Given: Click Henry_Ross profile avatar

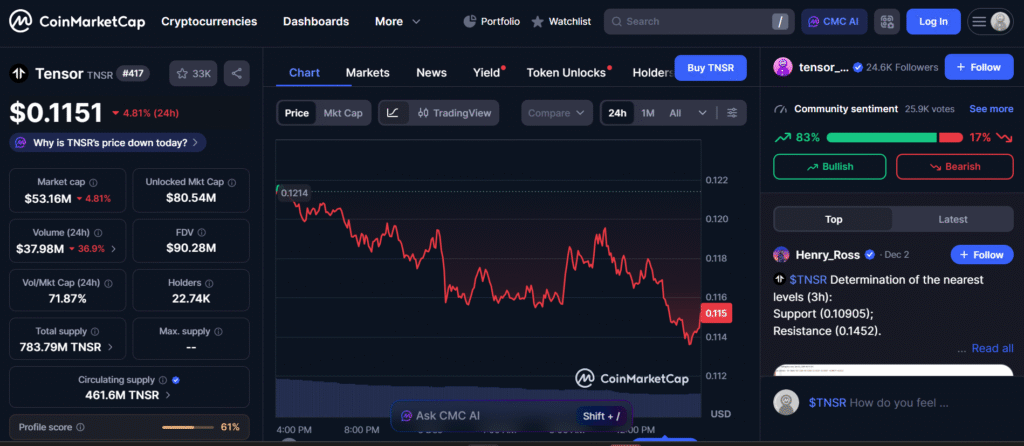Looking at the screenshot, I should (x=781, y=255).
